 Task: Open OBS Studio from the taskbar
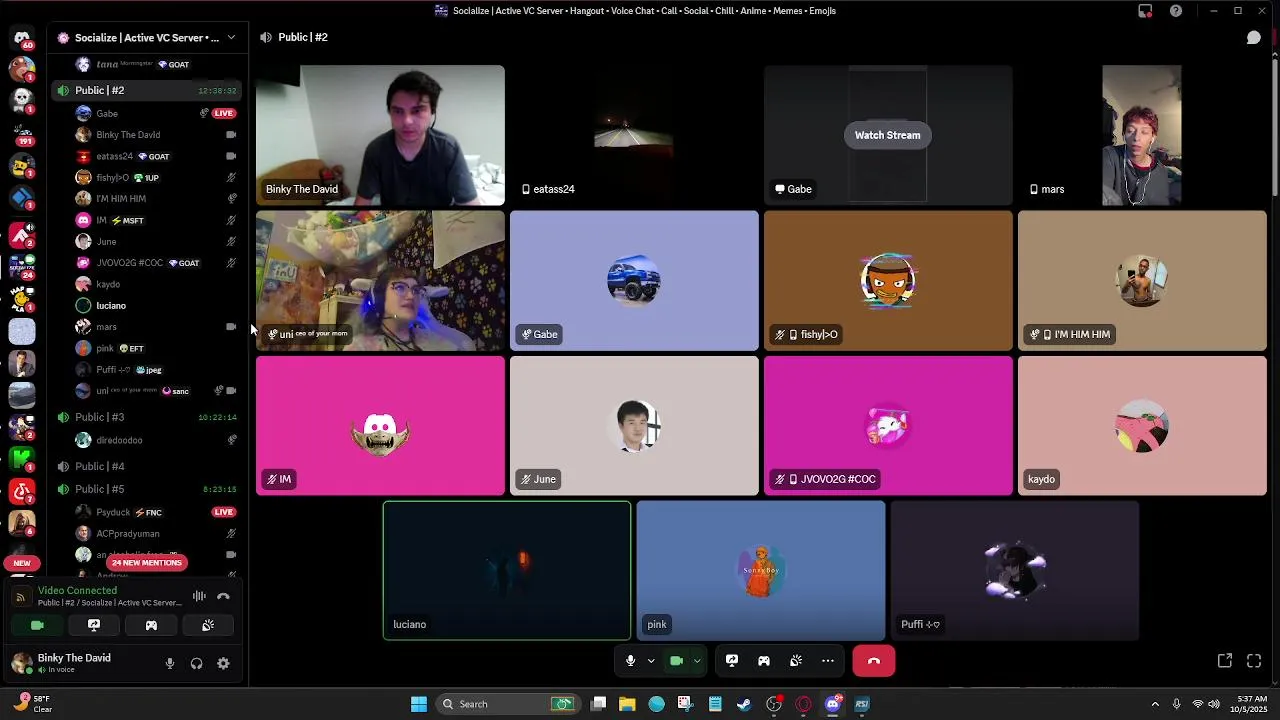click(774, 704)
